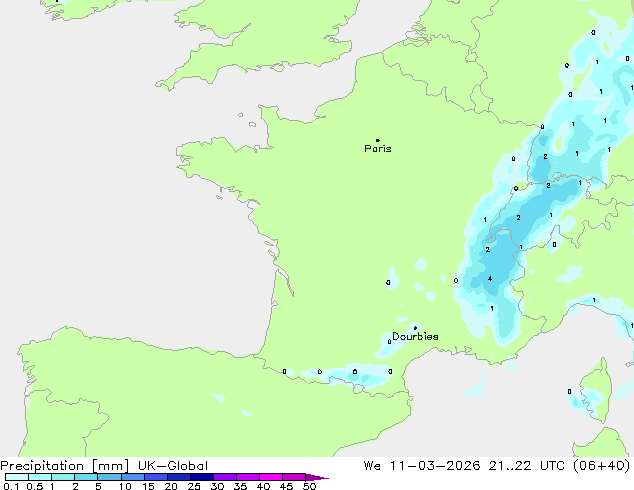Image resolution: width=634 pixels, height=490 pixels.
Task: Pick the 25–30 mm navy legend swatch
Action: coord(202,477)
